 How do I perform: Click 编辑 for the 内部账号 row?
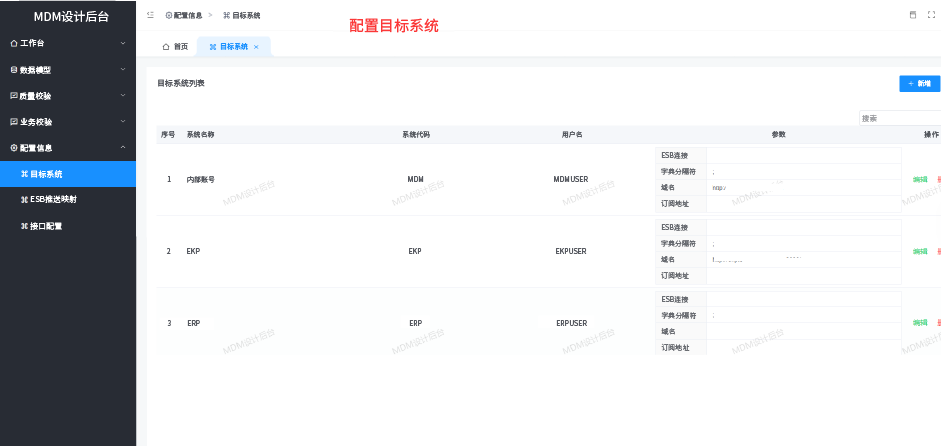point(920,180)
